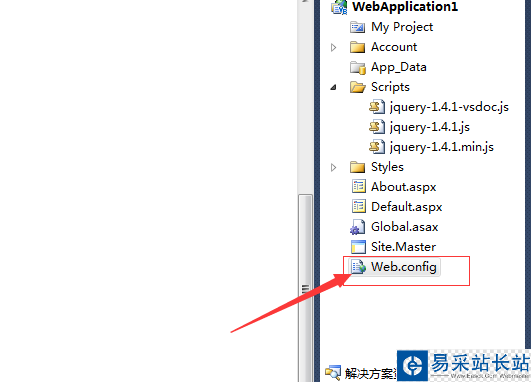Click the Default.aspx page icon
The image size is (531, 382).
point(359,207)
